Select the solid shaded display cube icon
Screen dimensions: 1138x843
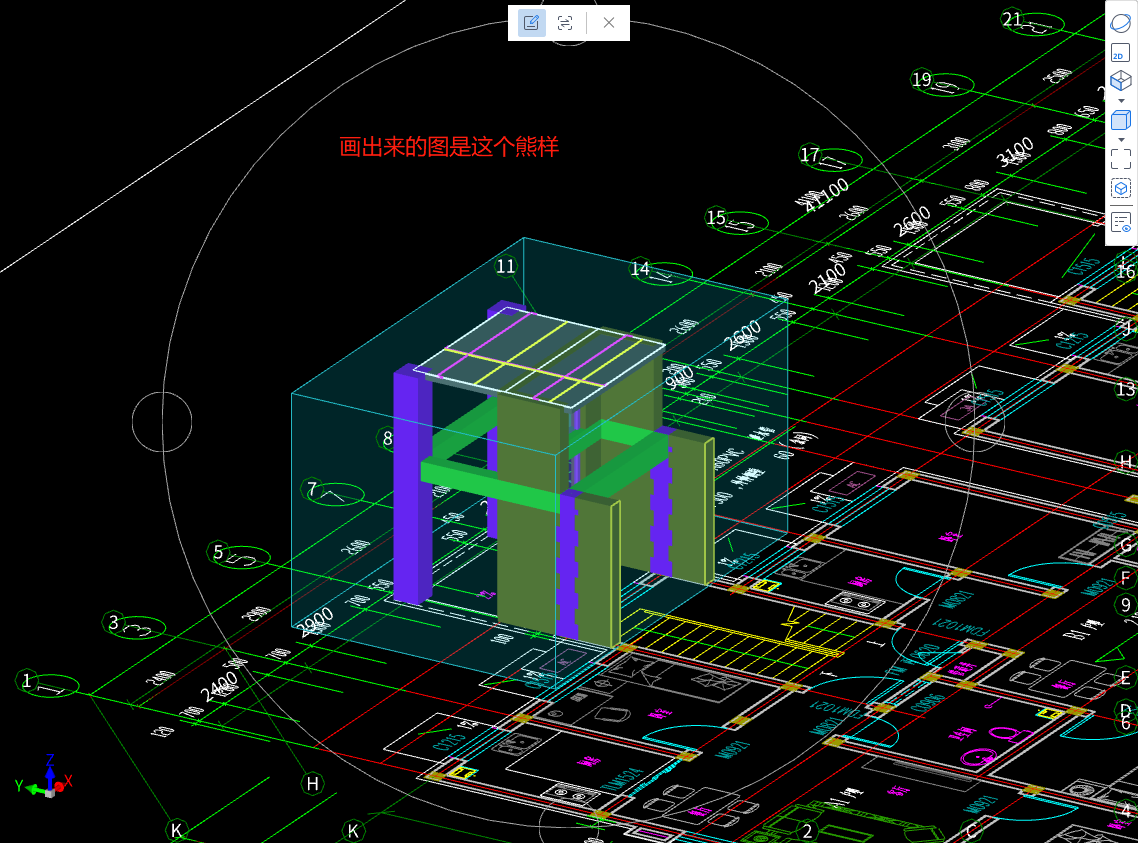[x=1121, y=120]
